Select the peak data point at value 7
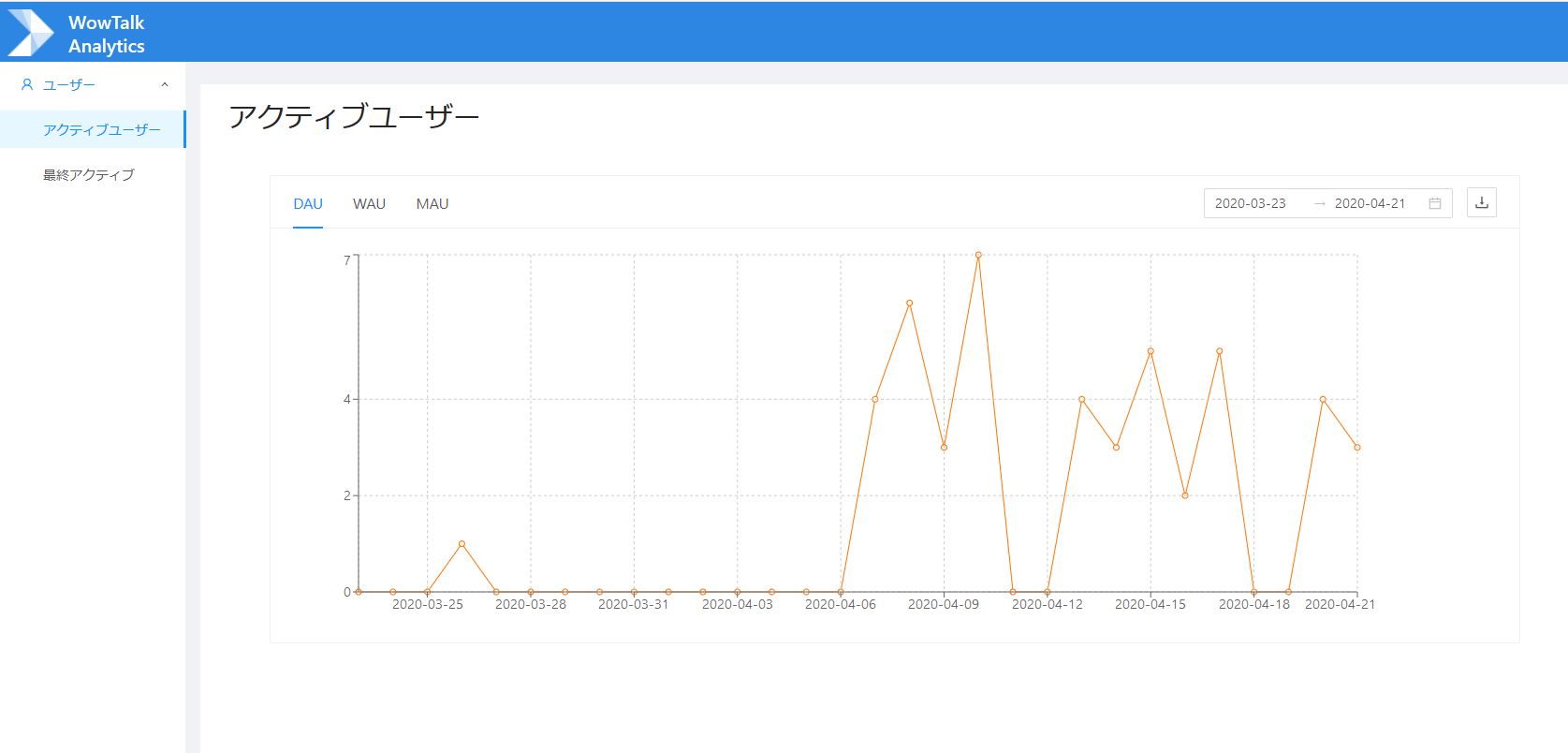This screenshot has width=1568, height=753. point(978,255)
